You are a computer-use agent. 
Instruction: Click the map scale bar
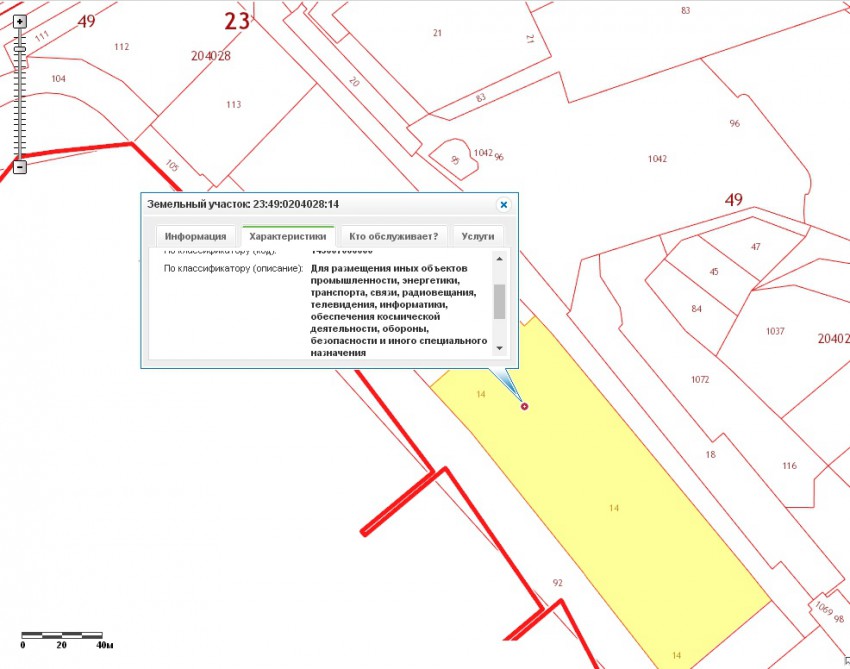[x=61, y=635]
